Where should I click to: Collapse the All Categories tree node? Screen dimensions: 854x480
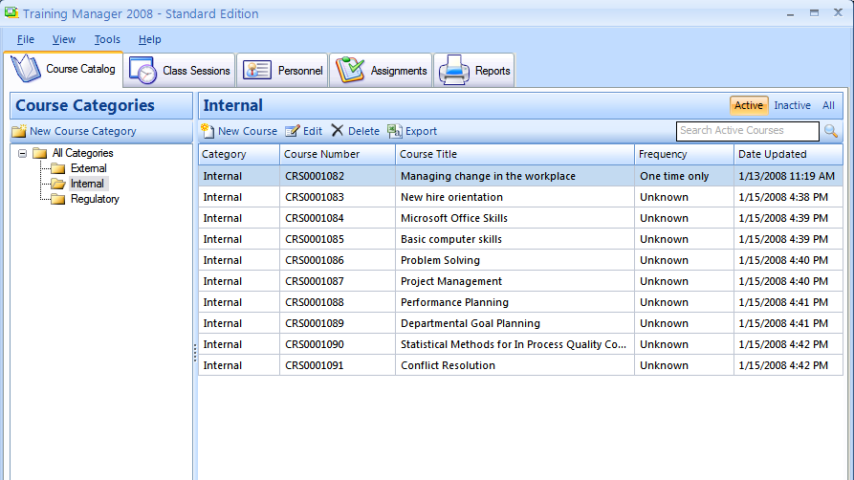tap(22, 153)
